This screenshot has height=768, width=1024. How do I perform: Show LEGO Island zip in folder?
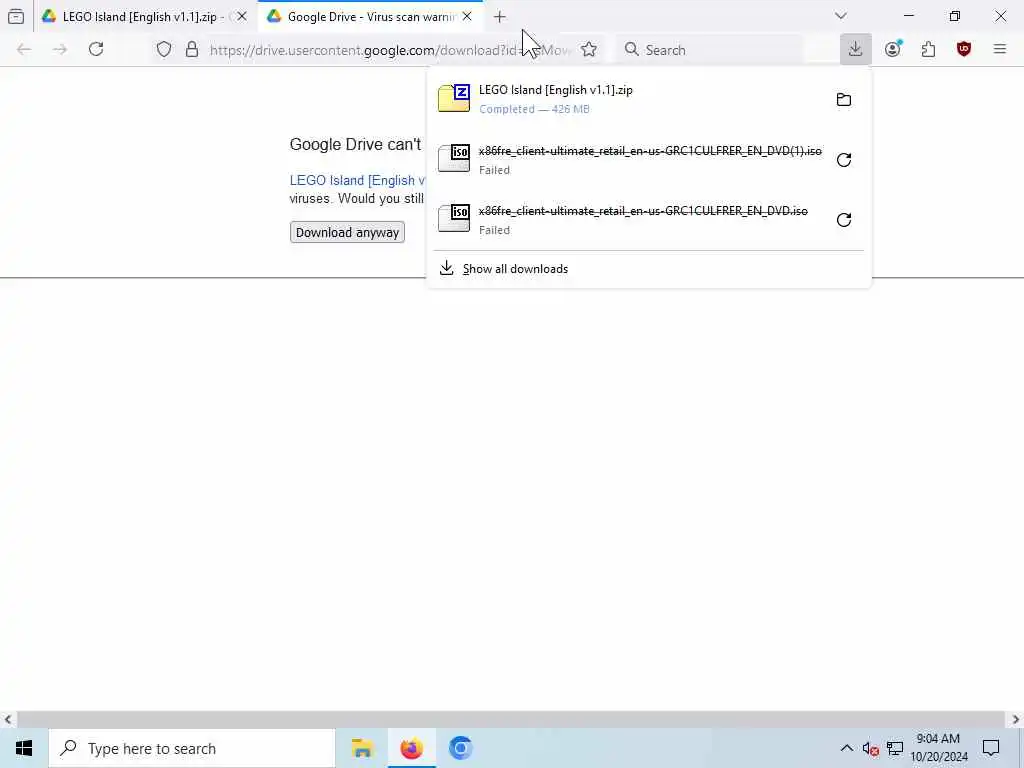[x=844, y=99]
